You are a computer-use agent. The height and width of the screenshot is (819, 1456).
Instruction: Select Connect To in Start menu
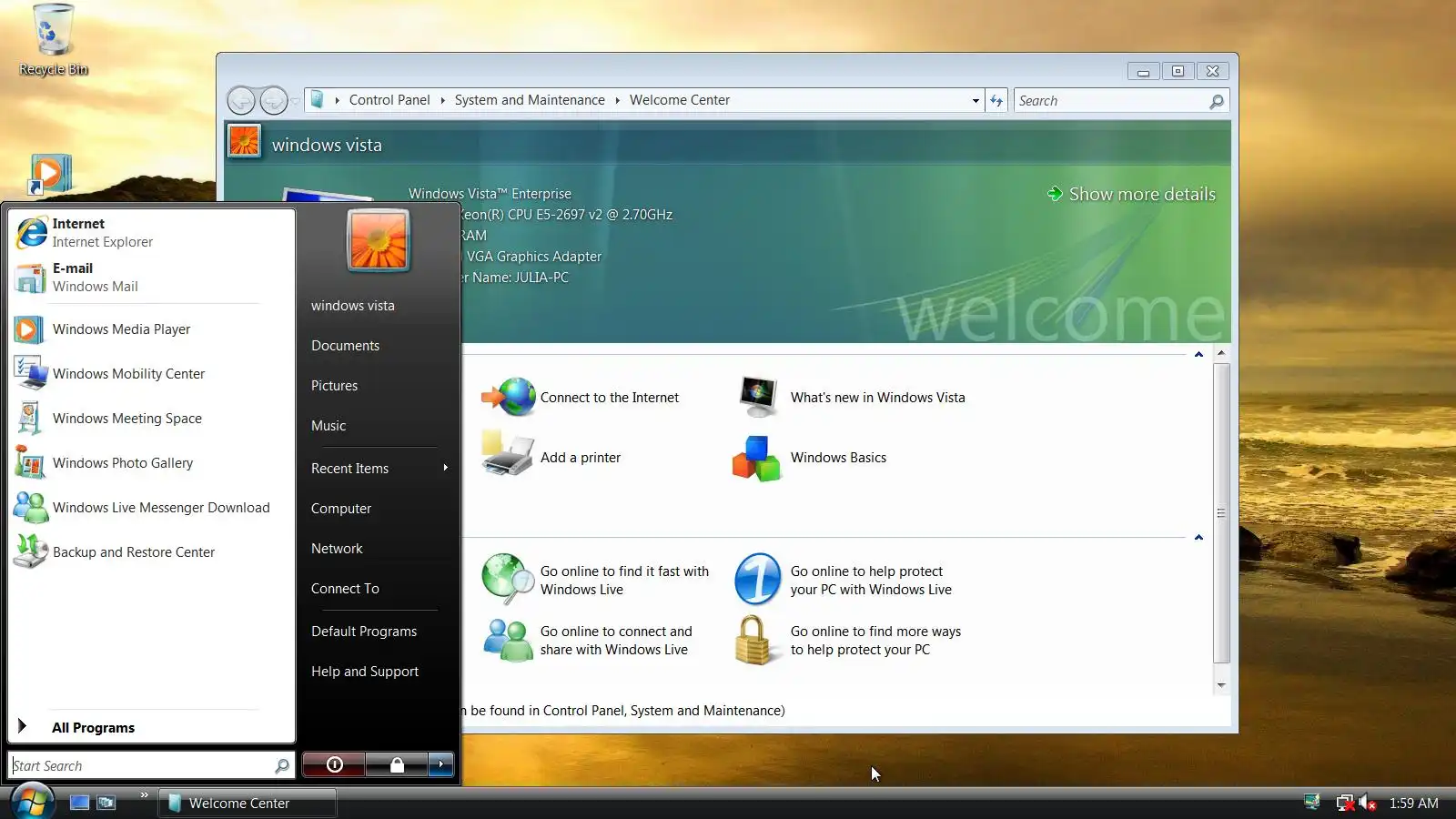[x=345, y=589]
